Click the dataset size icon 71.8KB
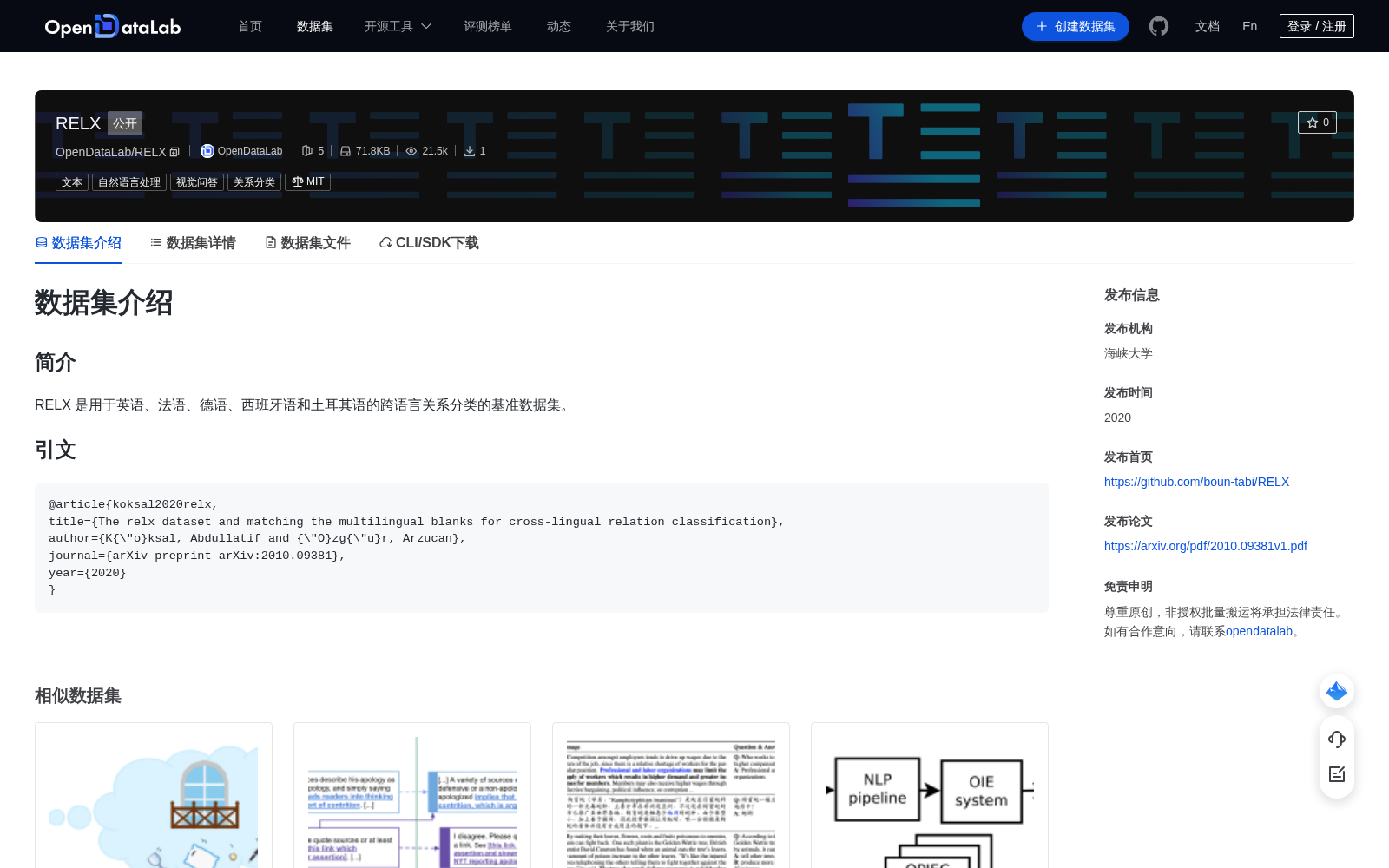 (346, 151)
